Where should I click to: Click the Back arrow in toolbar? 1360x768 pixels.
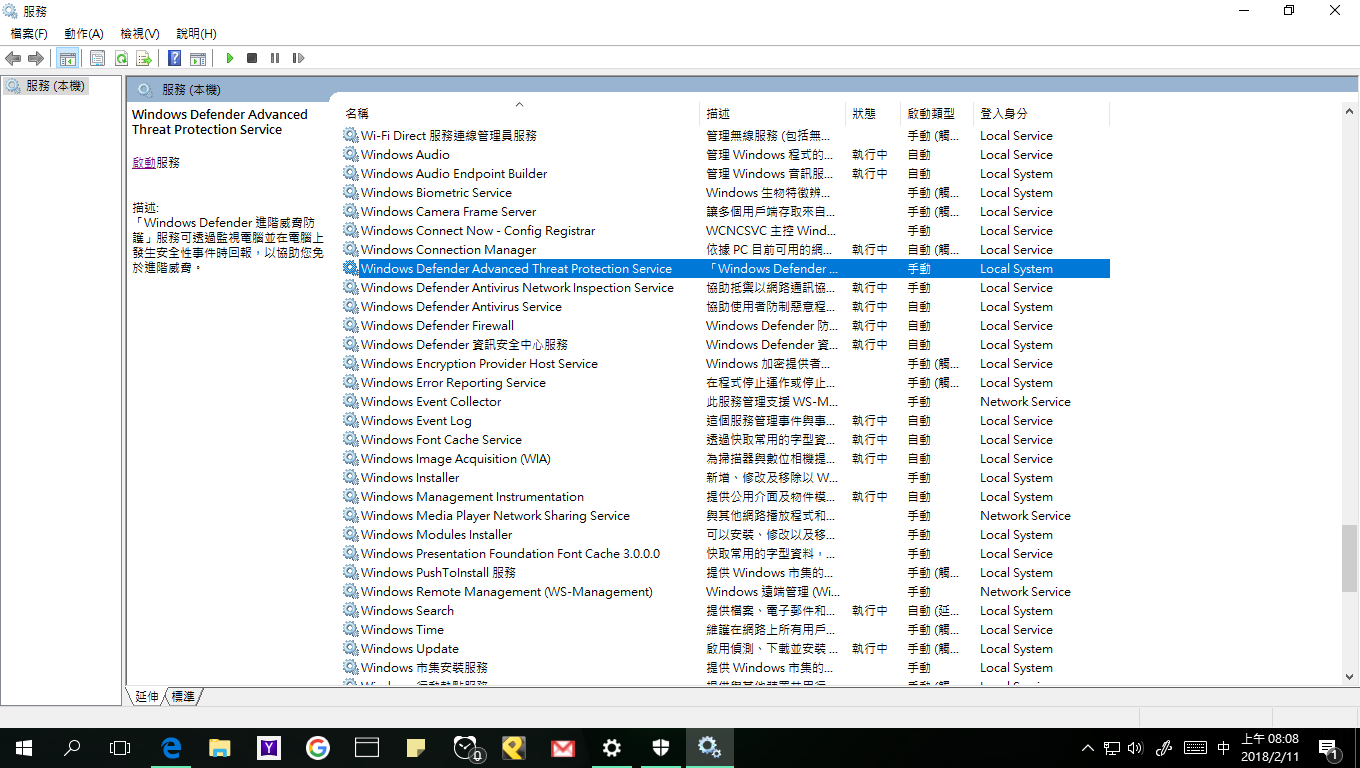click(x=13, y=59)
